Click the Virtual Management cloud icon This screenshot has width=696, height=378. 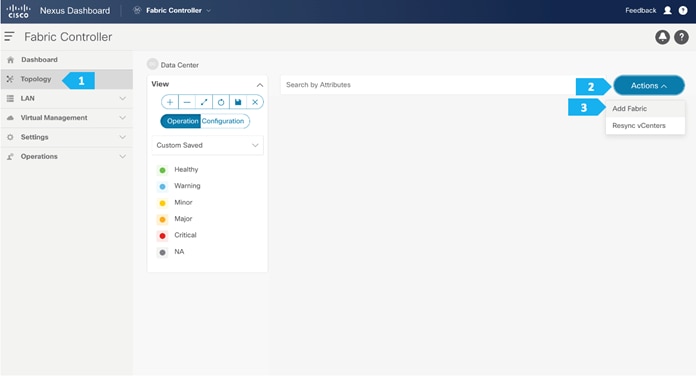(x=10, y=118)
